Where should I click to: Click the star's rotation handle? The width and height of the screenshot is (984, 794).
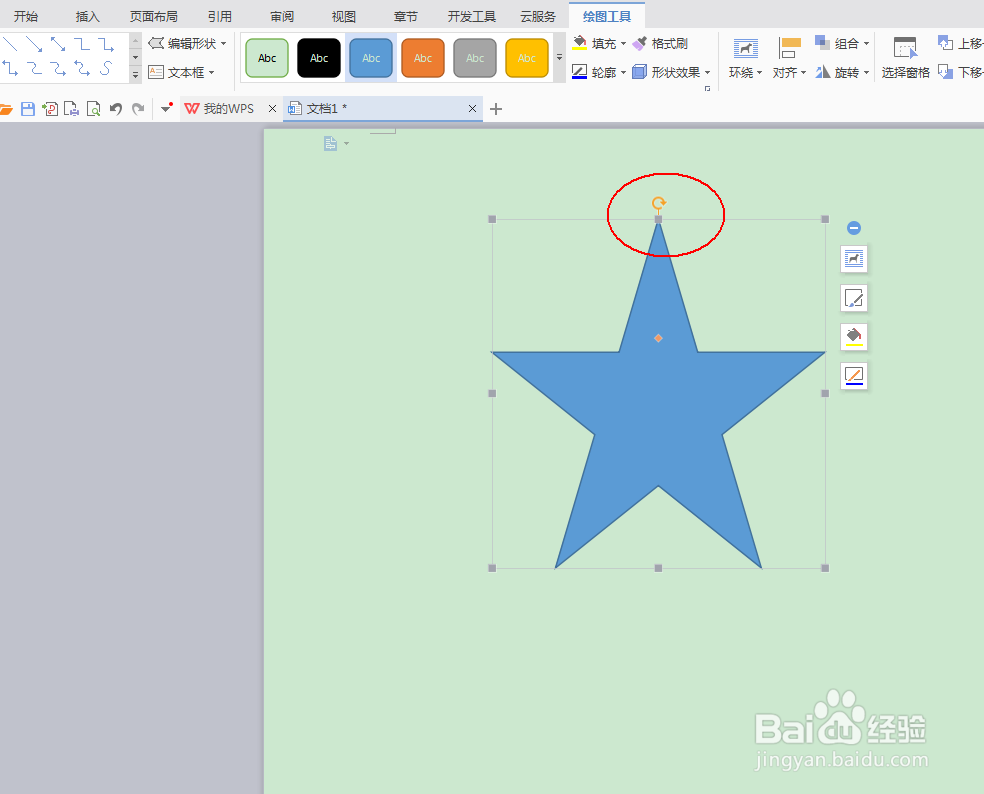point(658,203)
